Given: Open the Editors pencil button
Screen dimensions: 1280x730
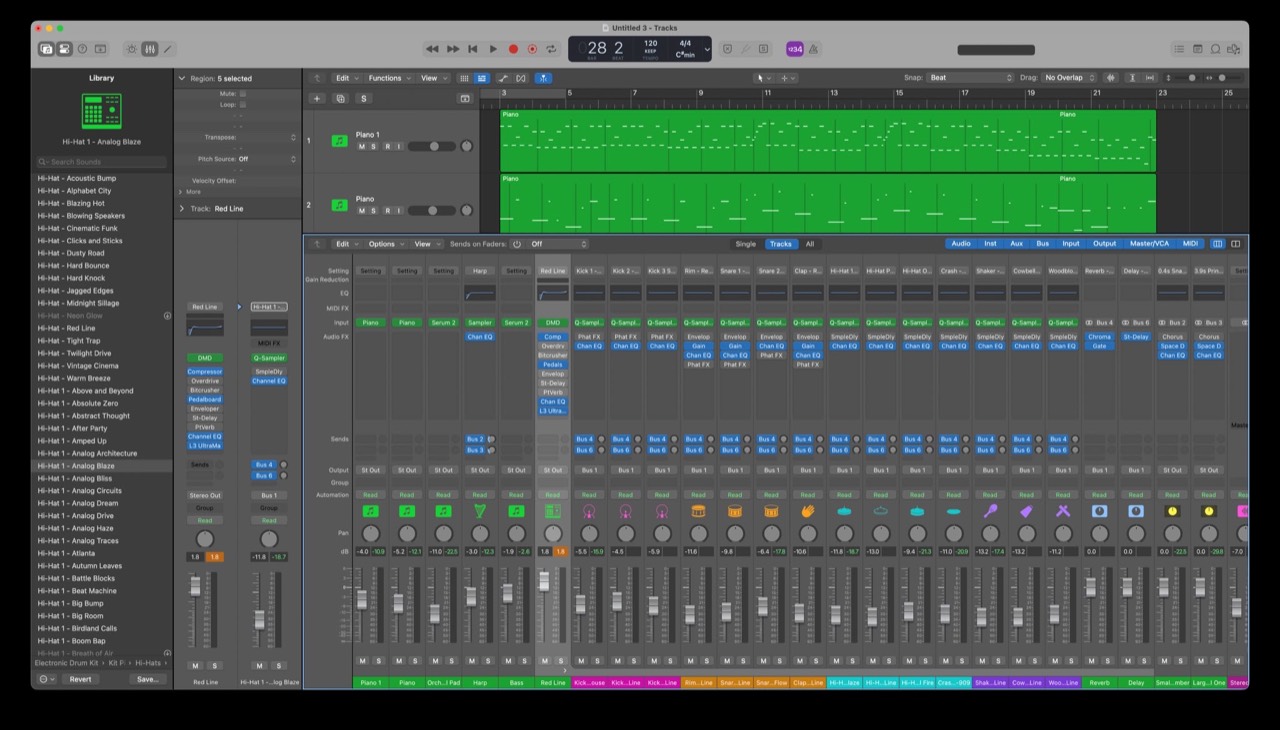Looking at the screenshot, I should click(x=168, y=49).
